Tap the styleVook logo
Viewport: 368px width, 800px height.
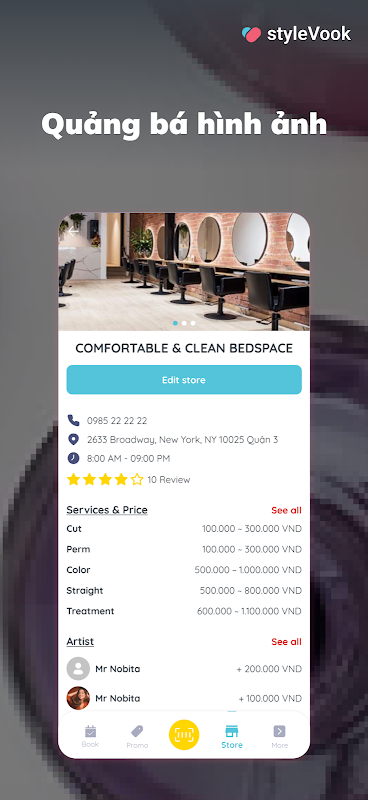point(297,34)
